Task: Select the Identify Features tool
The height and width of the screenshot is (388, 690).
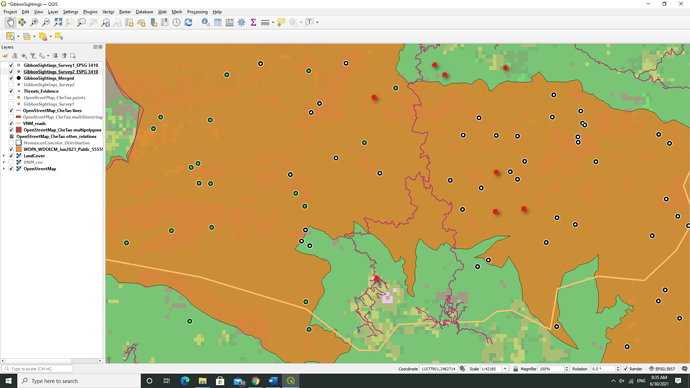Action: tap(206, 22)
